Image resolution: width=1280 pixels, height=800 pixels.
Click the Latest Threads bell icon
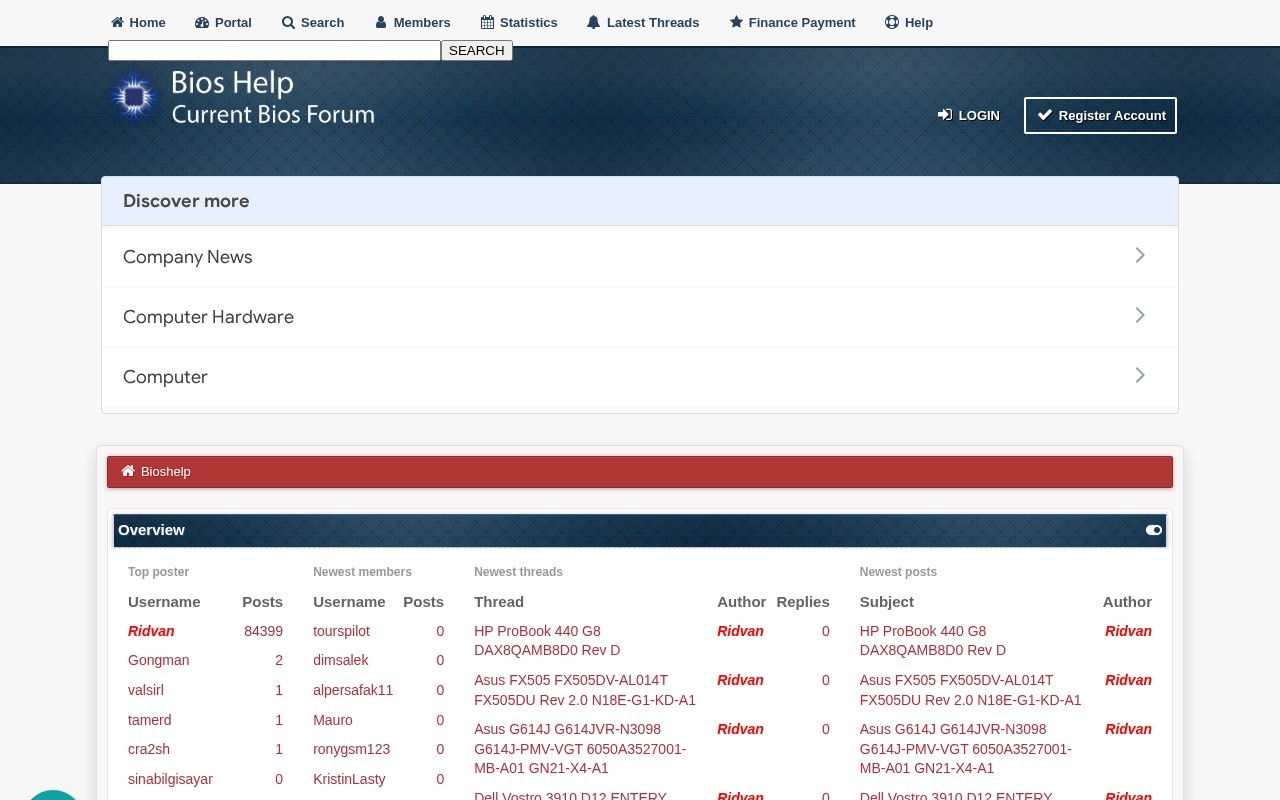(x=593, y=22)
